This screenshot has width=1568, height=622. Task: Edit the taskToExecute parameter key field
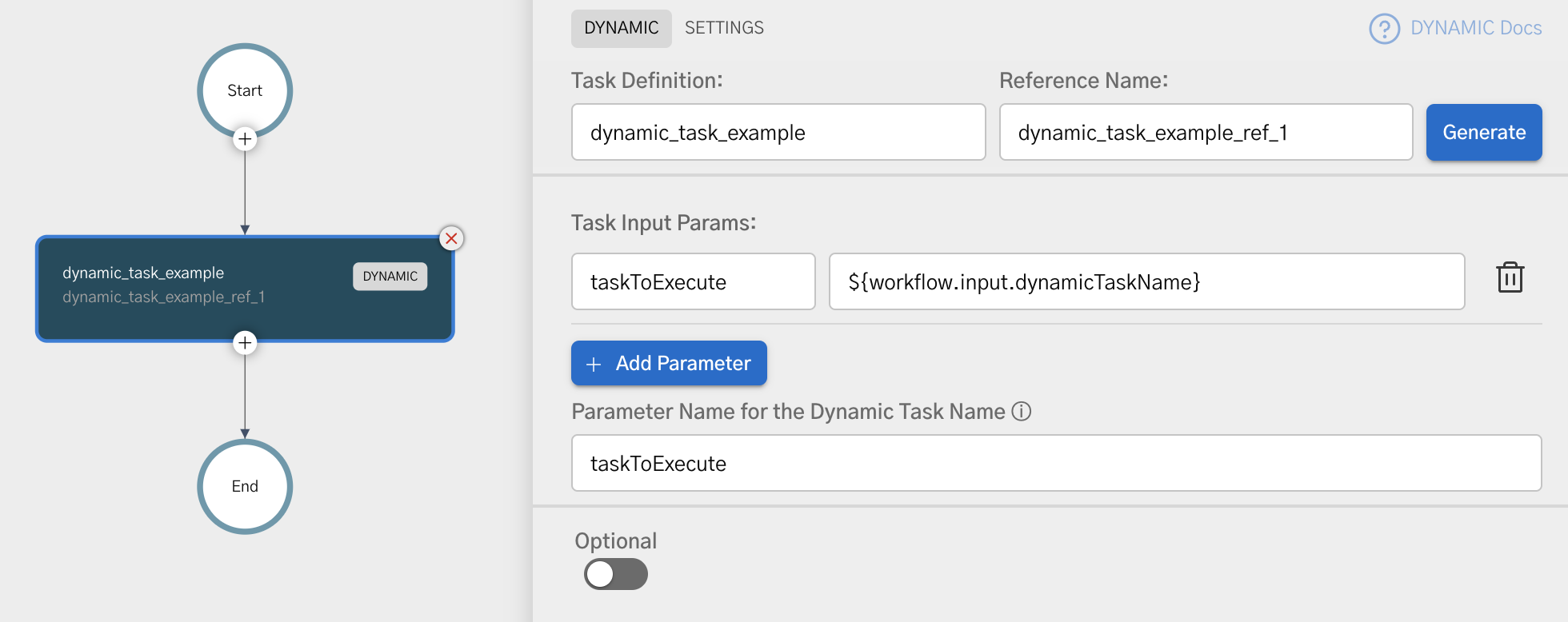tap(694, 281)
